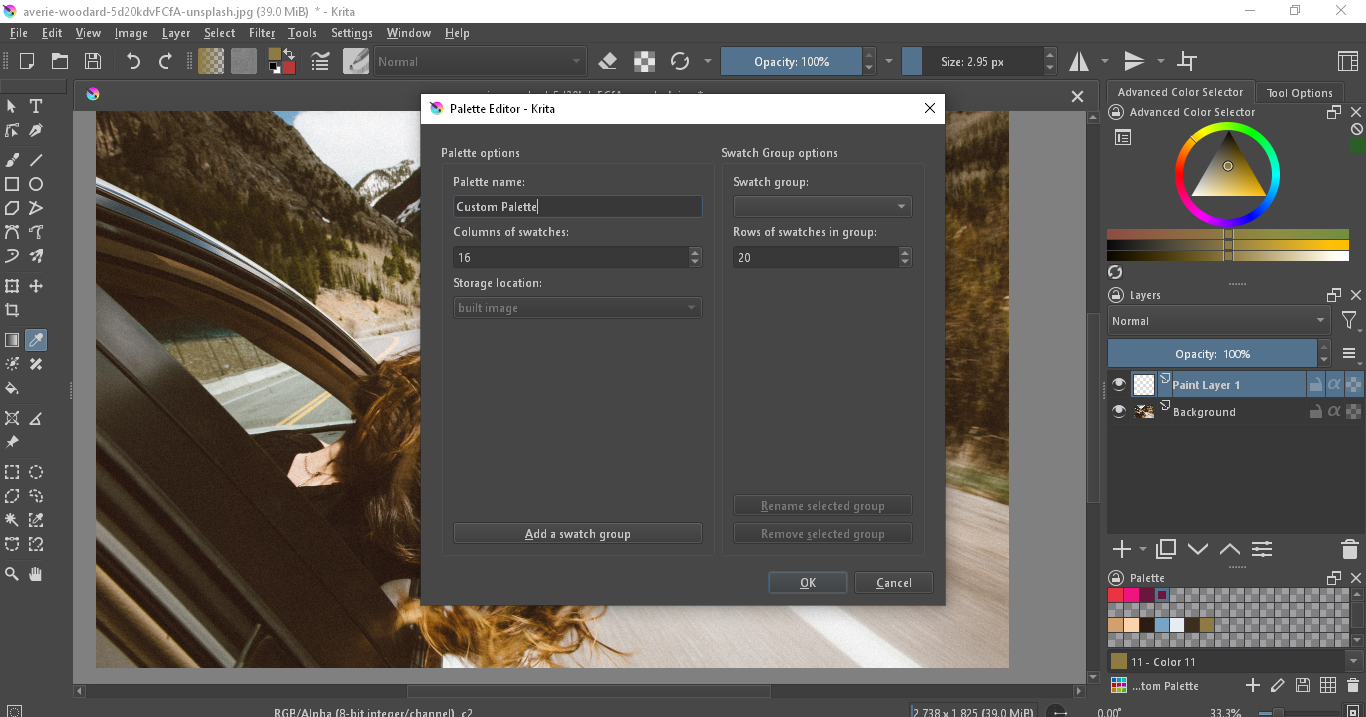
Task: Open the Edit brush settings icon
Action: (320, 61)
